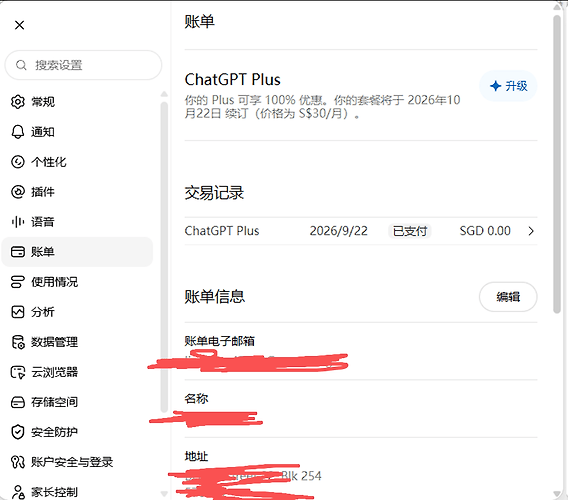Click the 地址 label
The width and height of the screenshot is (568, 500).
(x=196, y=457)
